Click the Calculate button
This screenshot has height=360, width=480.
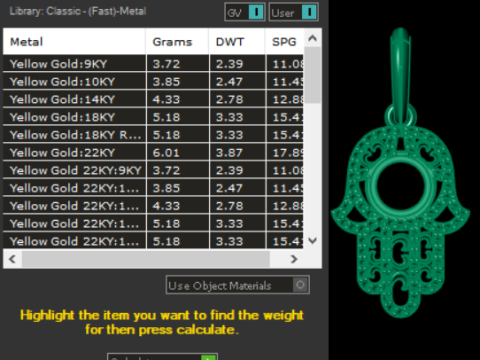[x=162, y=356]
